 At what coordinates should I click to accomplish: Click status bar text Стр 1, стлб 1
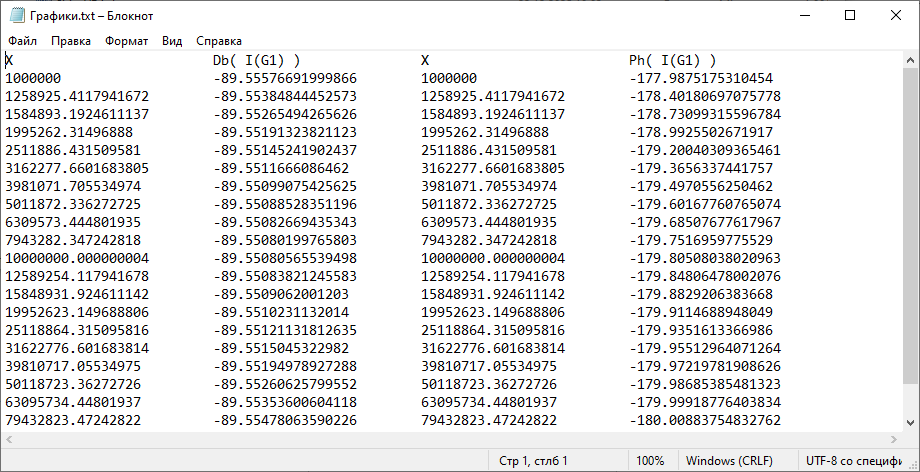coord(533,461)
